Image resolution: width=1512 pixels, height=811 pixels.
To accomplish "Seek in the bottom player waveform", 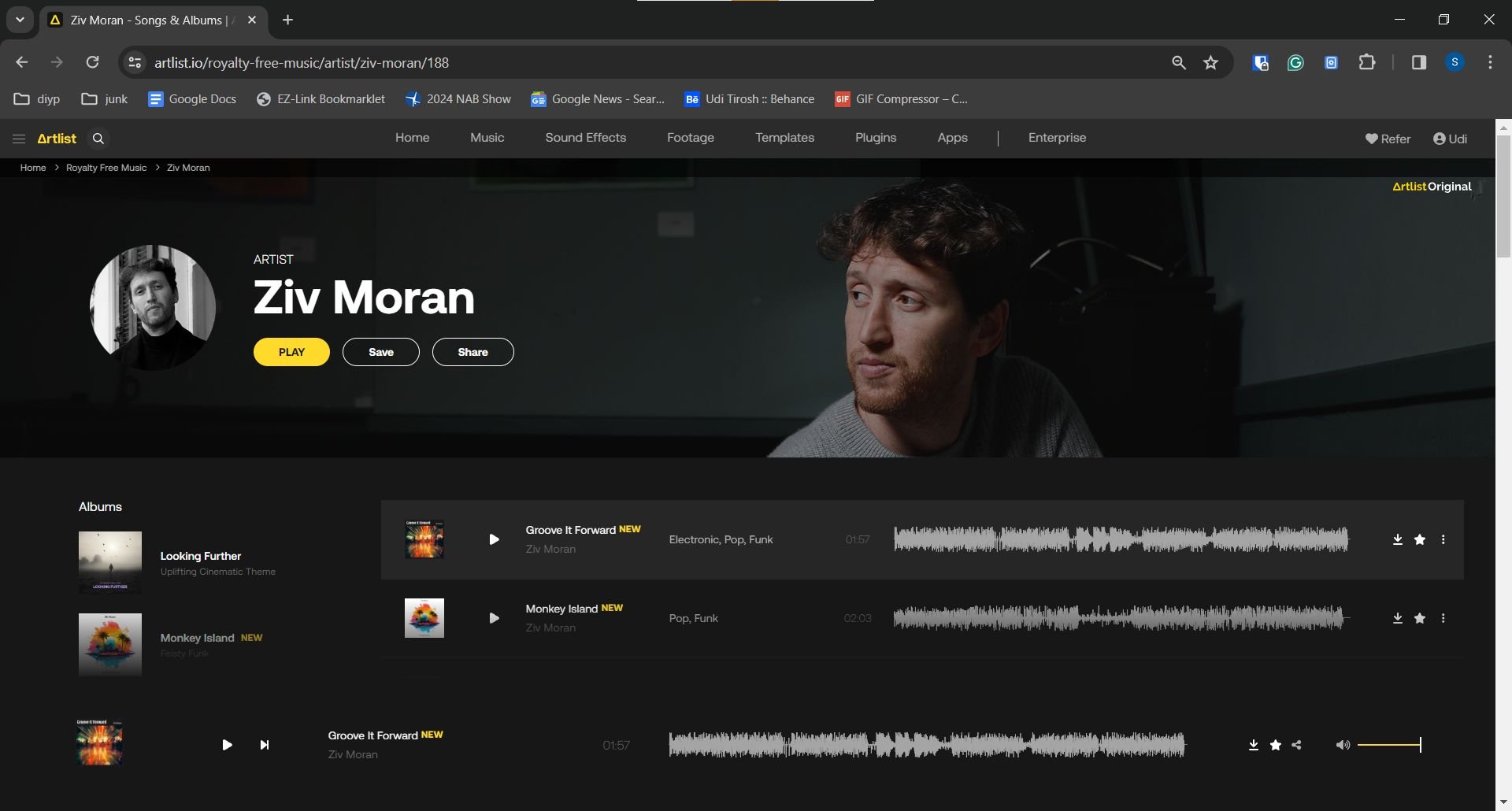I will [927, 745].
